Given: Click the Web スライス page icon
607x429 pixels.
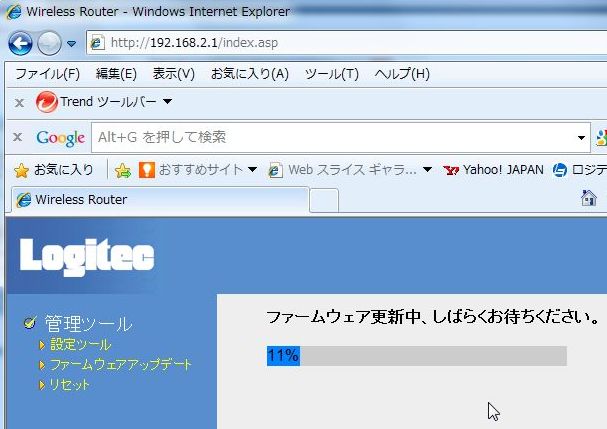Looking at the screenshot, I should click(x=275, y=170).
